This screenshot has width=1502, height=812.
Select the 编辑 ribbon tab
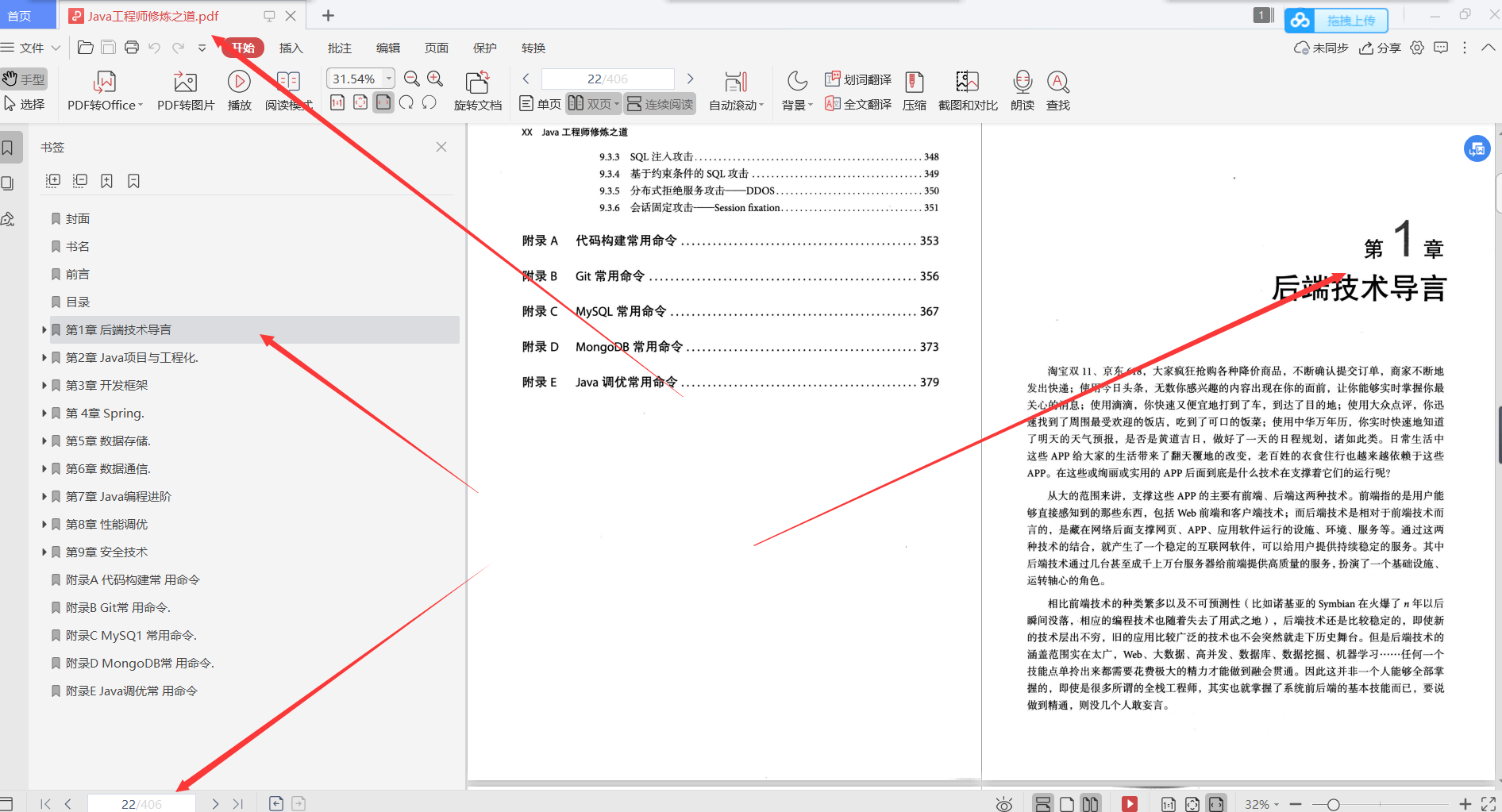click(x=388, y=48)
